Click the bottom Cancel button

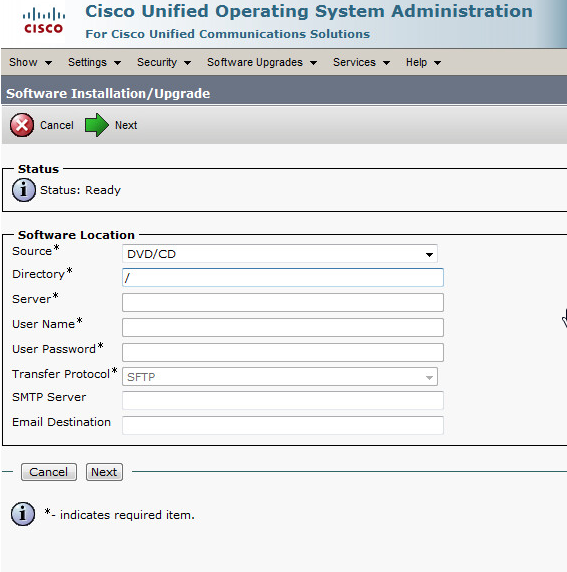tap(49, 472)
